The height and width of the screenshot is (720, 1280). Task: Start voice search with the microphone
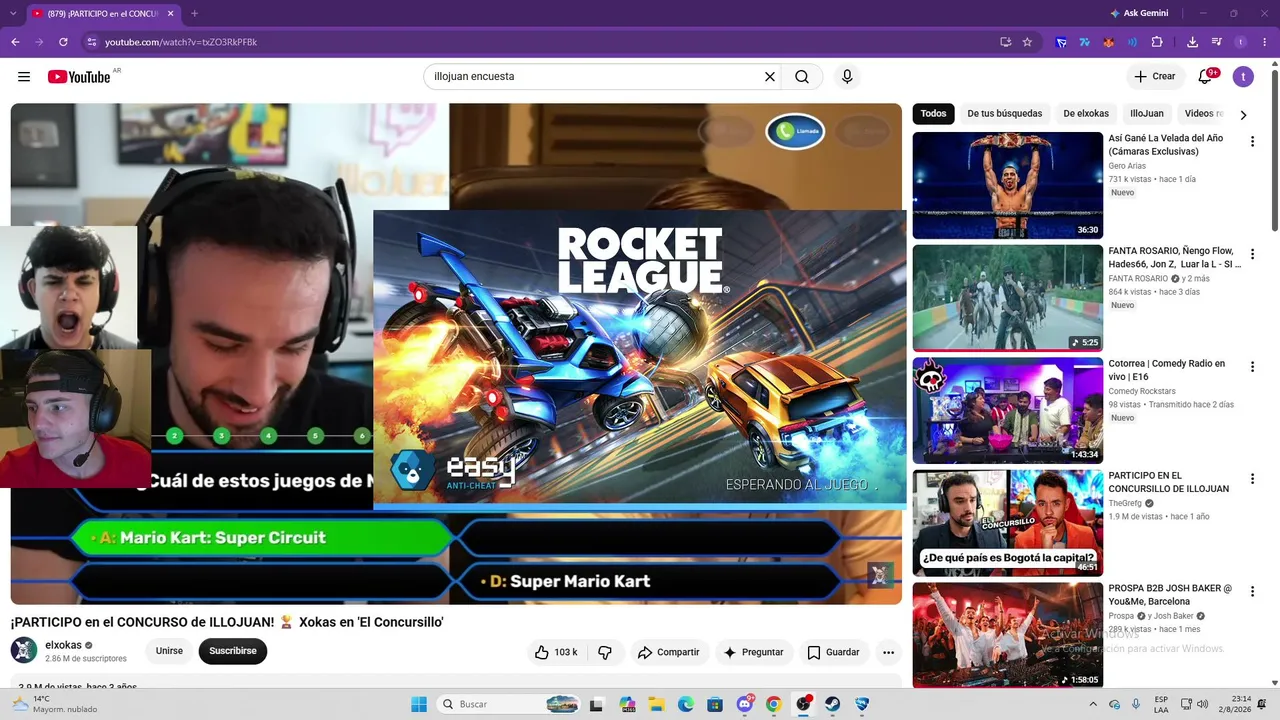click(847, 77)
